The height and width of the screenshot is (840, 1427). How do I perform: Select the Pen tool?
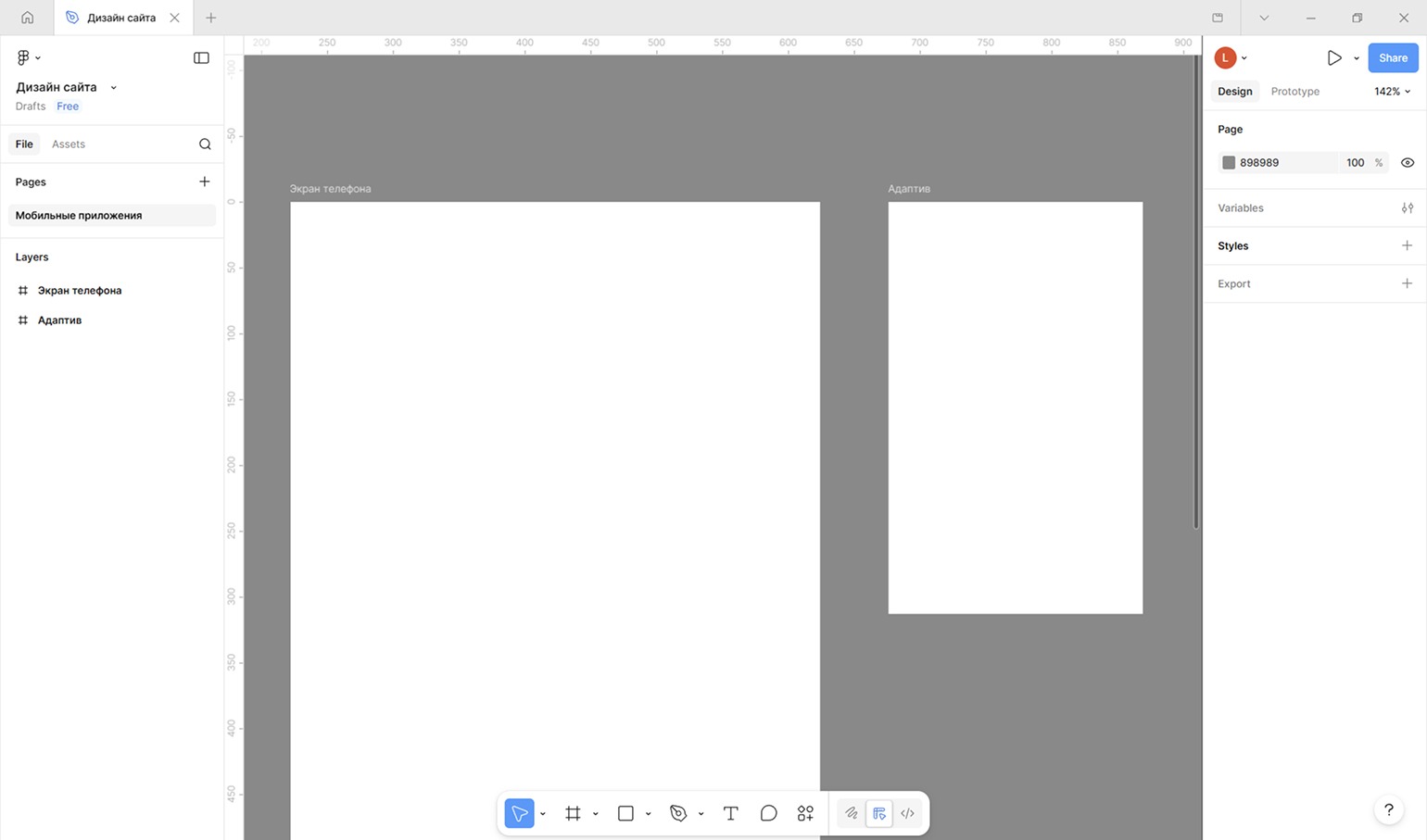click(678, 813)
